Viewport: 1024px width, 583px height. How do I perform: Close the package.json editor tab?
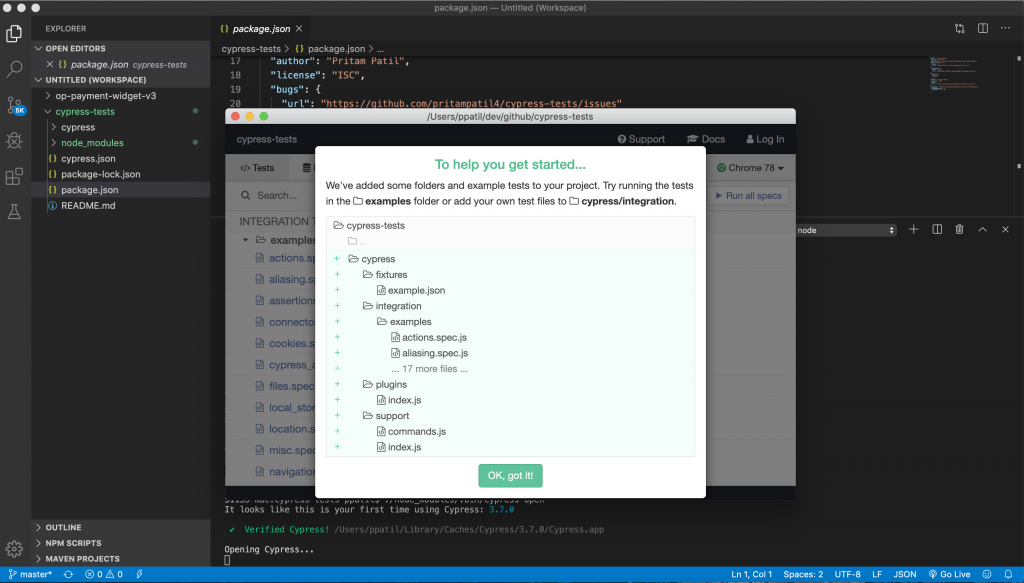[x=299, y=29]
